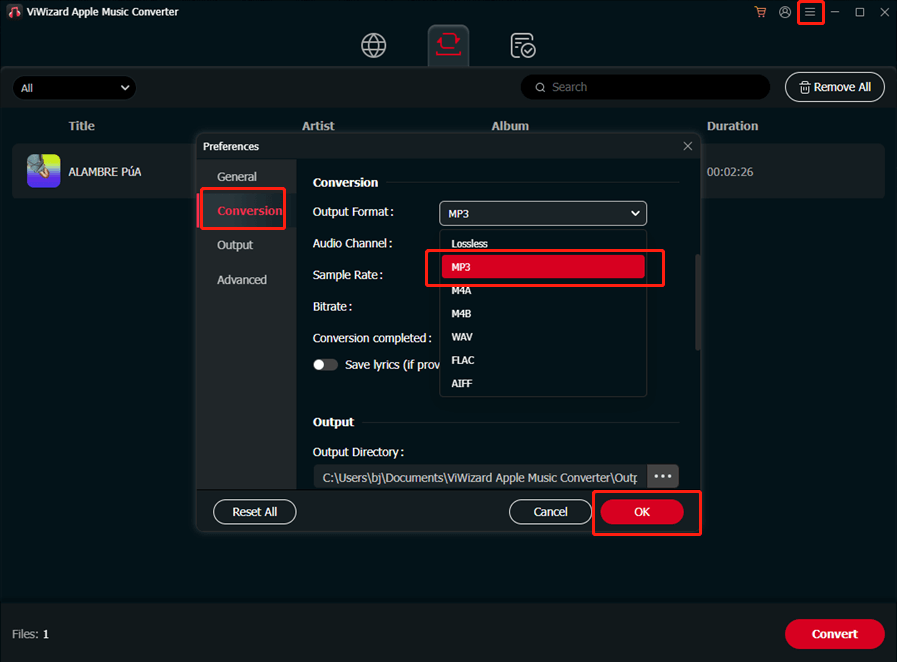
Task: Click the Reset All button
Action: (255, 512)
